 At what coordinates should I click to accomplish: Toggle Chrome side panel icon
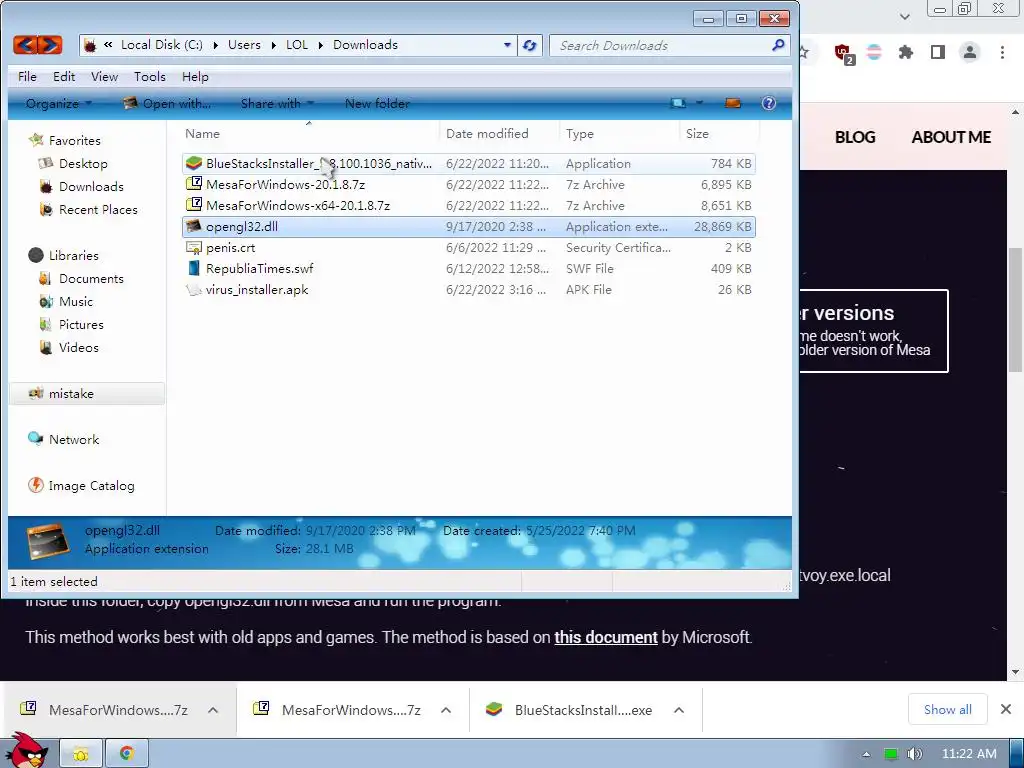938,52
